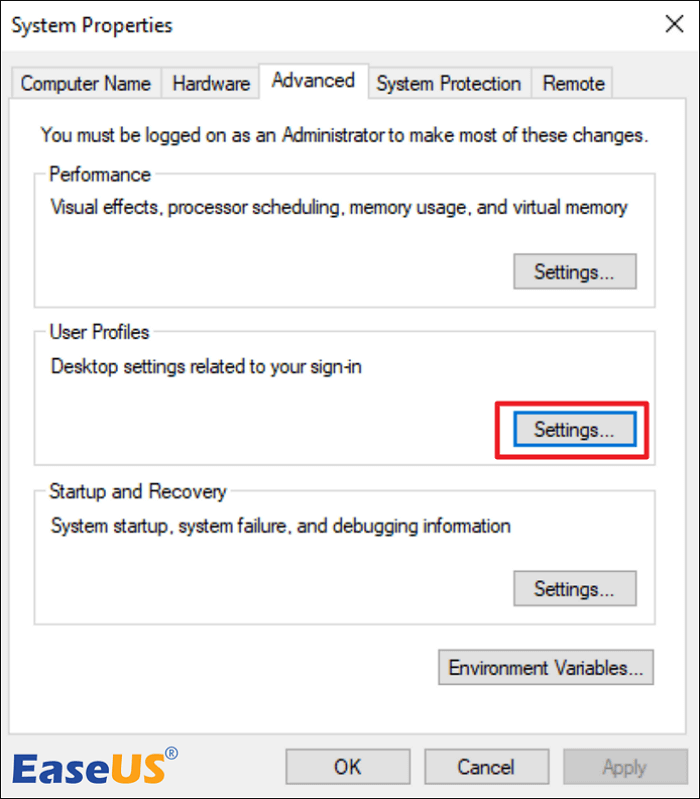Click the User Profiles Settings button
Viewport: 700px width, 799px height.
tap(574, 429)
